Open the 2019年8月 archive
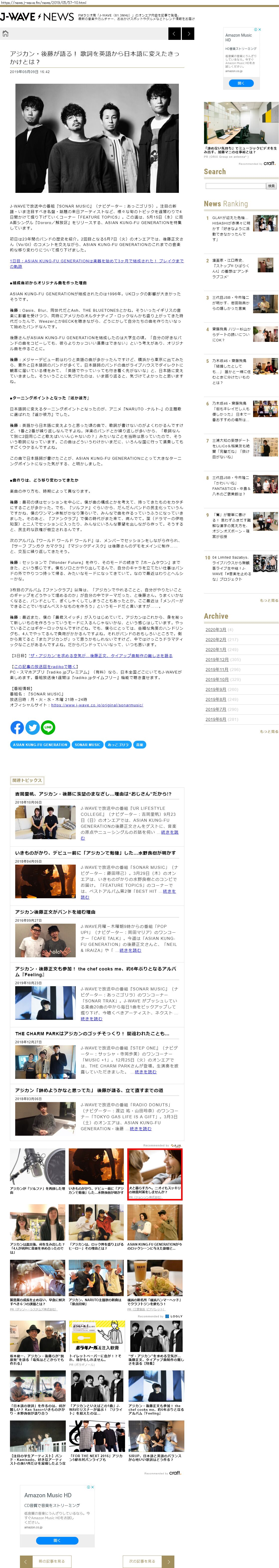Viewport: 279px width, 1568px height. [x=216, y=699]
